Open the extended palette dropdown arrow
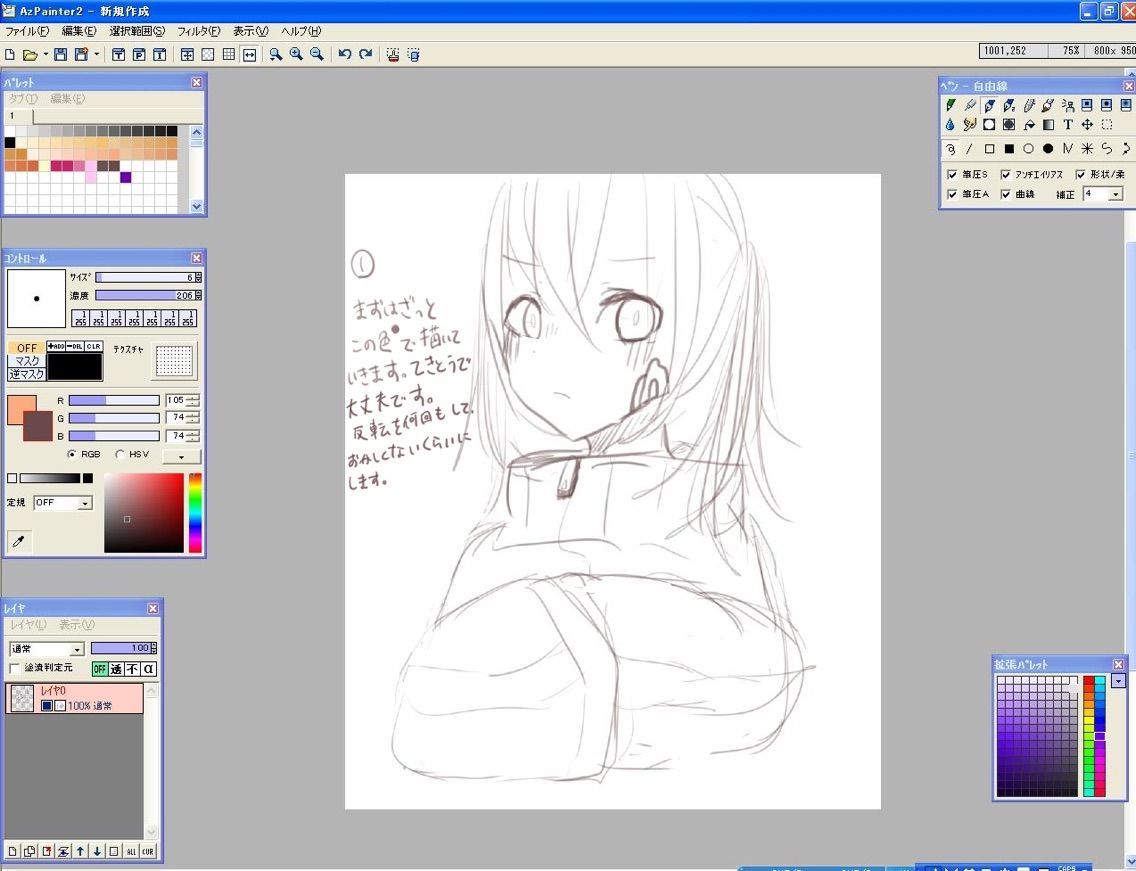 1118,681
